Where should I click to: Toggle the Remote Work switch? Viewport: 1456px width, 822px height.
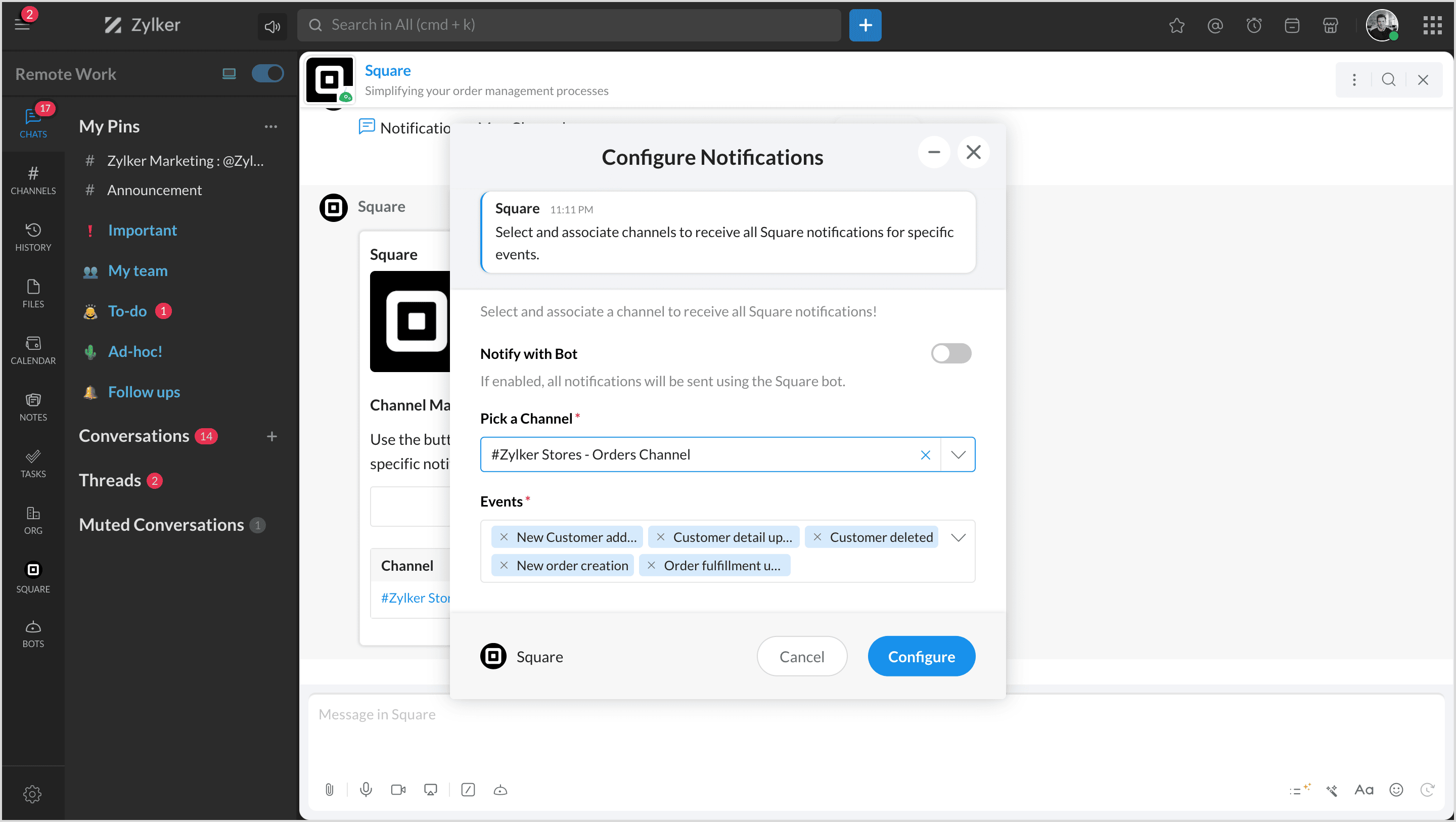pyautogui.click(x=267, y=73)
